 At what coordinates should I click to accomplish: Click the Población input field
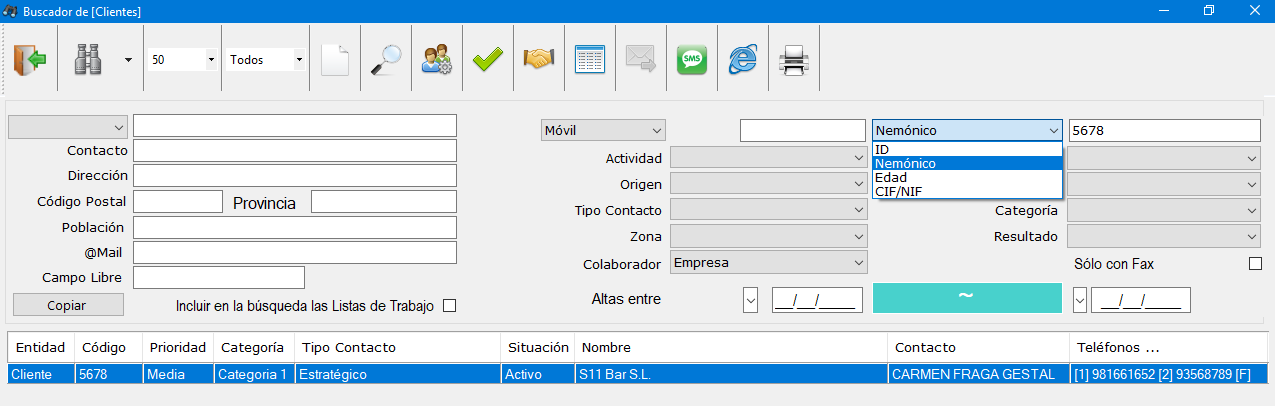(295, 227)
